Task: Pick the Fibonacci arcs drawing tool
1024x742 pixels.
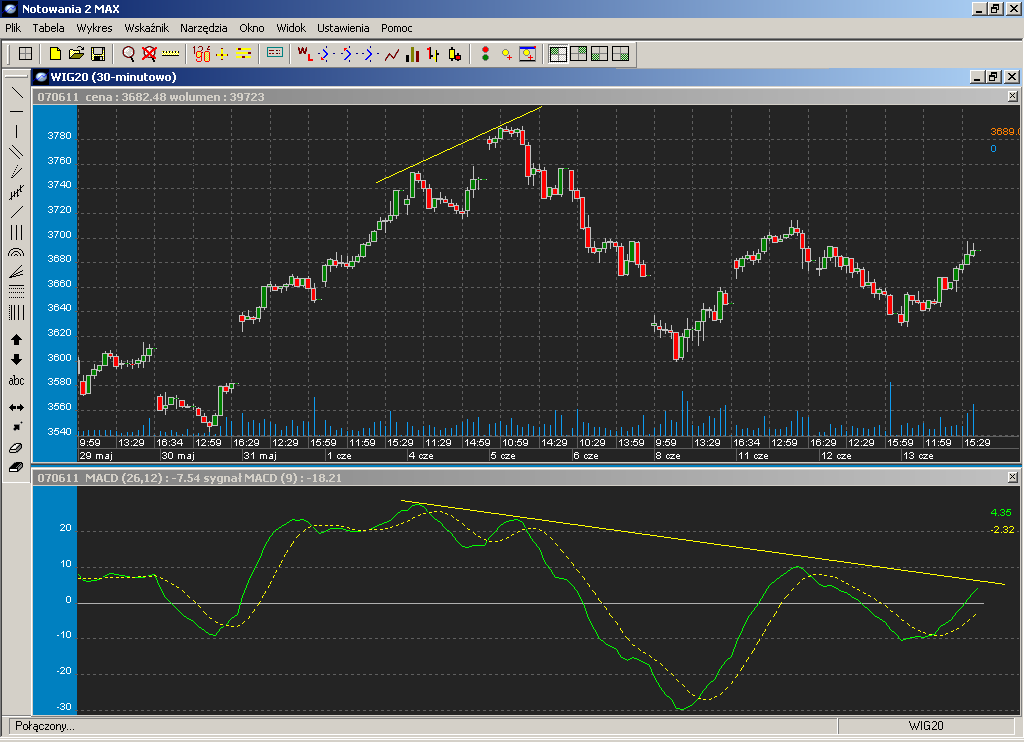Action: pos(16,254)
